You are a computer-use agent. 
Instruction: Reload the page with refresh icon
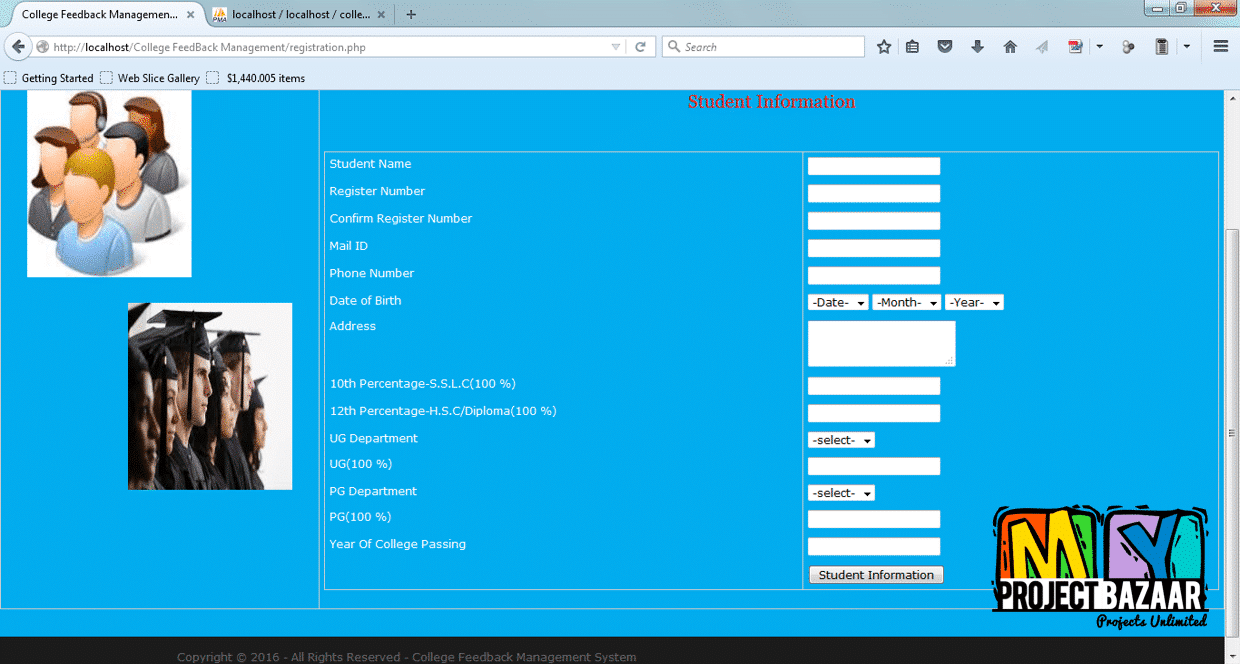point(640,47)
